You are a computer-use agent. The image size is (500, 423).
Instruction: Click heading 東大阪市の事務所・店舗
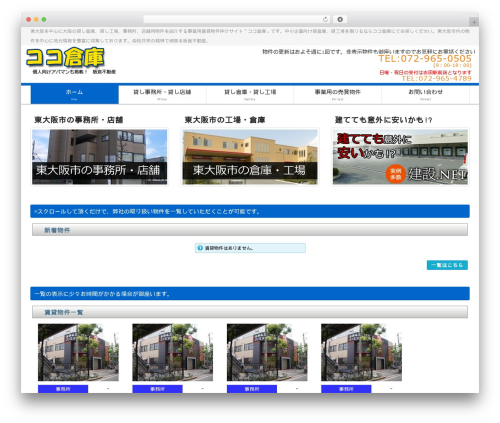click(x=79, y=120)
